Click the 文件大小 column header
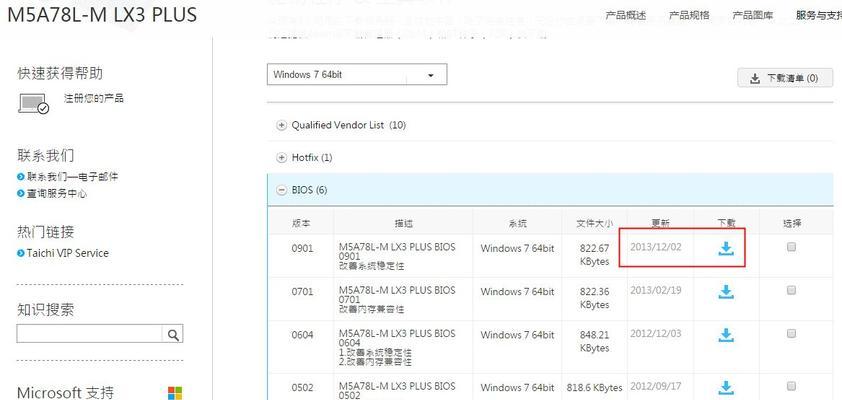 point(594,223)
